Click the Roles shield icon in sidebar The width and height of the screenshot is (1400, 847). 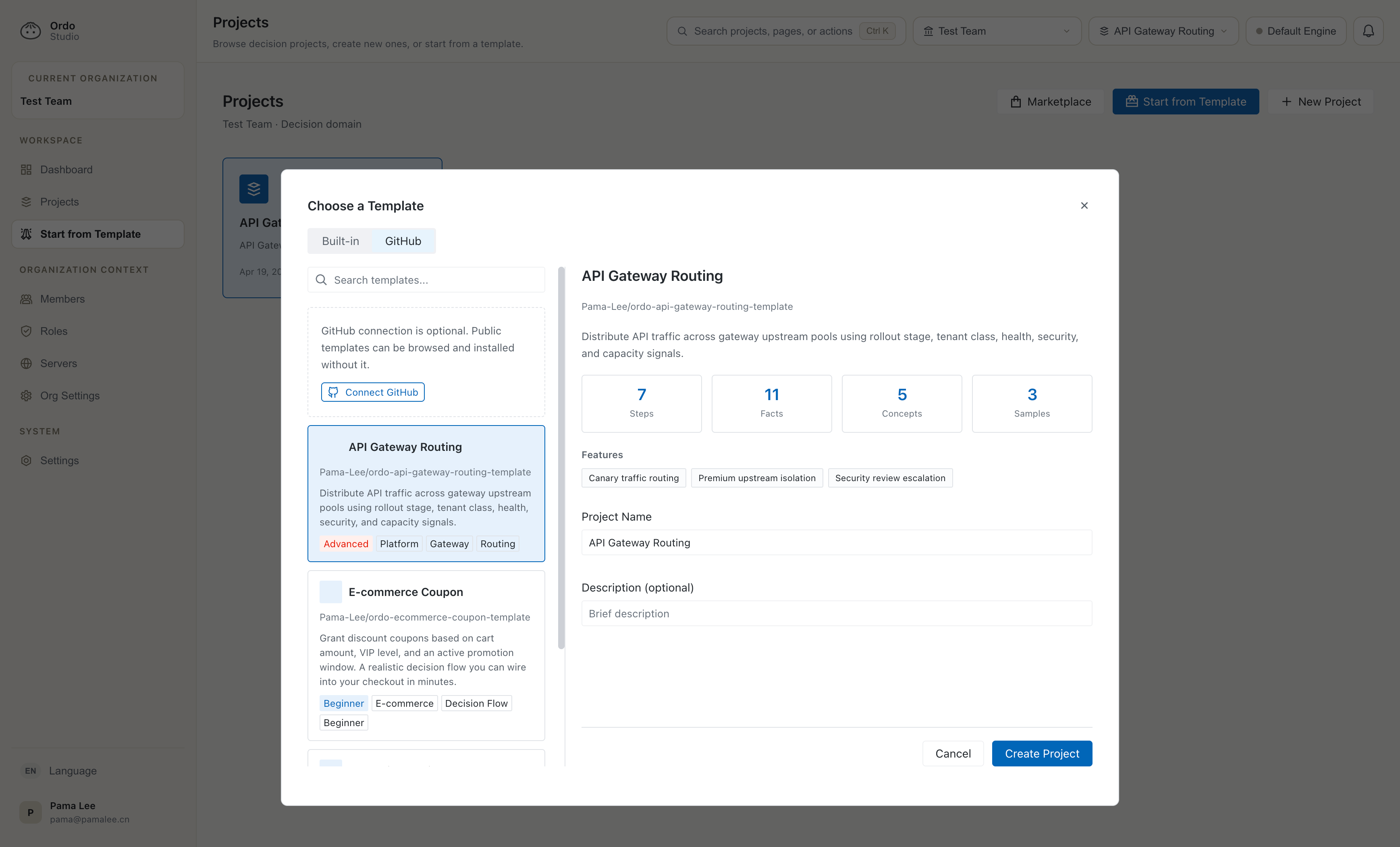tap(26, 331)
